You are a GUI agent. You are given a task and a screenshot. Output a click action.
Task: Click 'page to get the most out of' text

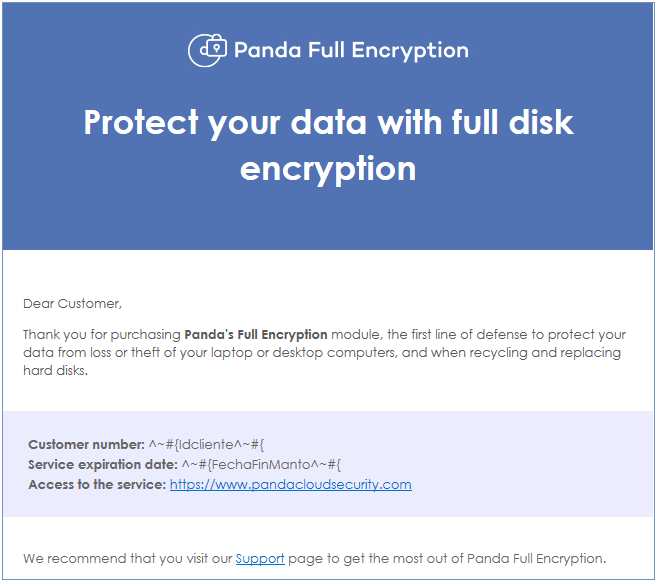376,558
